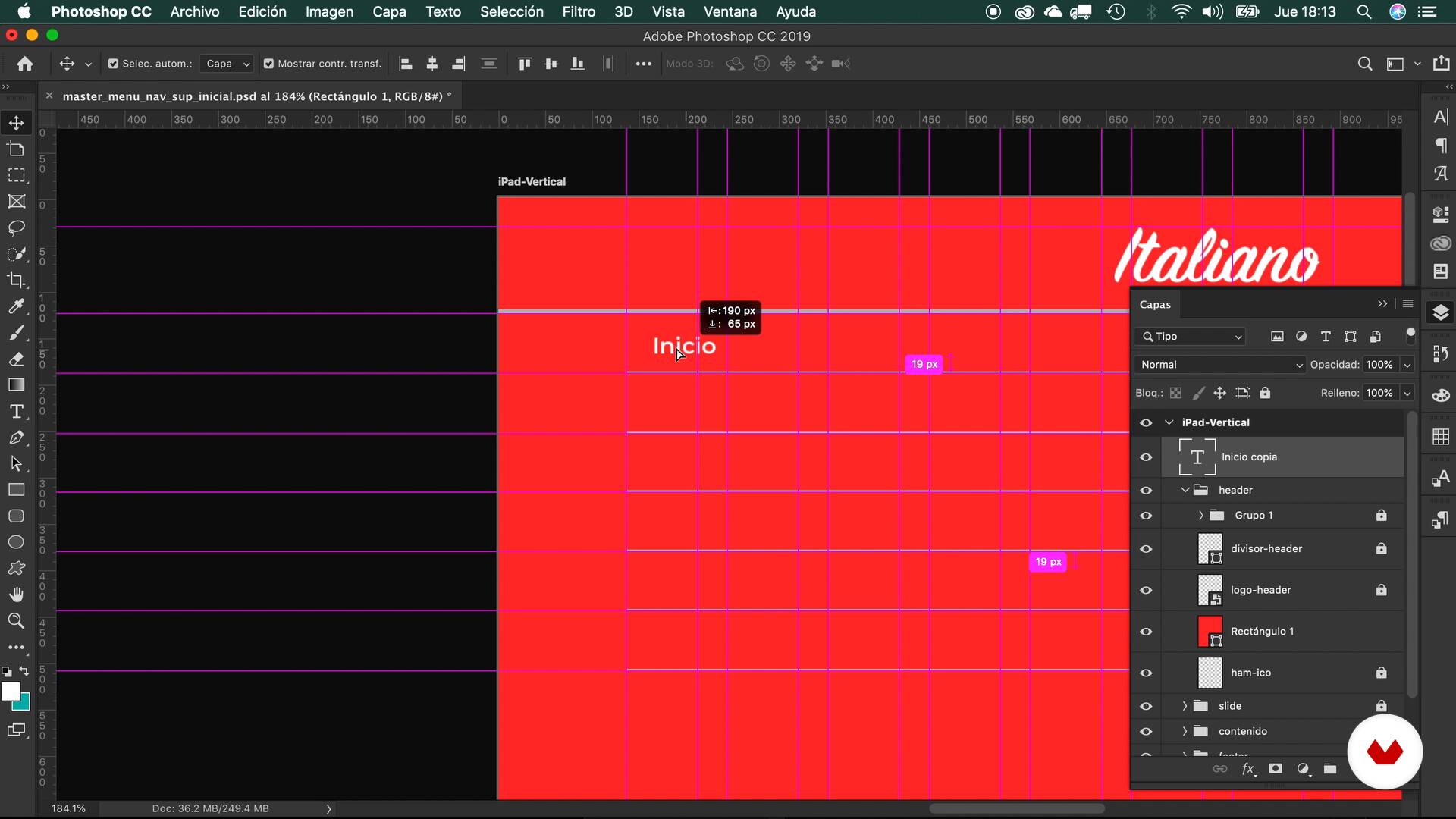The image size is (1456, 819).
Task: Click the three-dots more alignment options
Action: [644, 64]
